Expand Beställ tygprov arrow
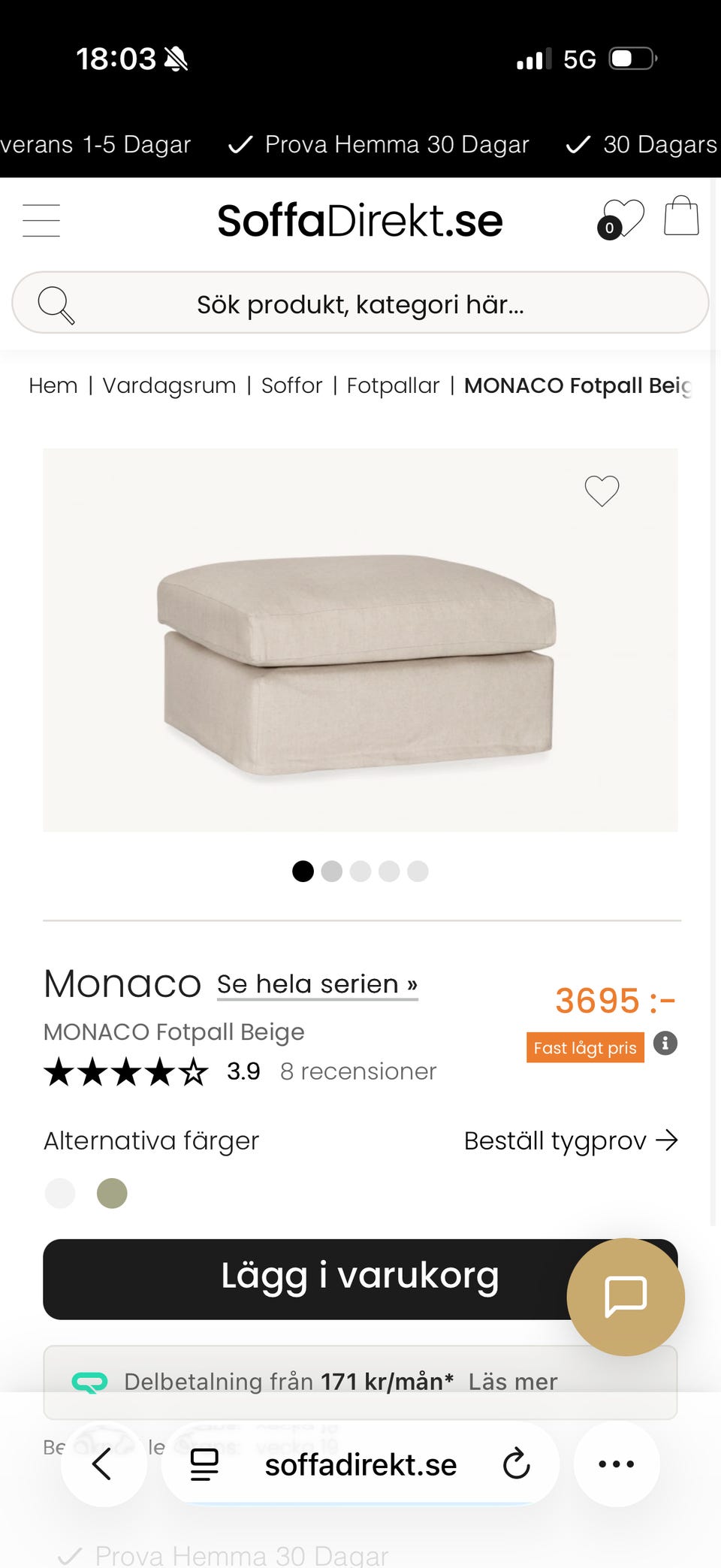Screen dimensions: 721x1568 click(666, 1141)
